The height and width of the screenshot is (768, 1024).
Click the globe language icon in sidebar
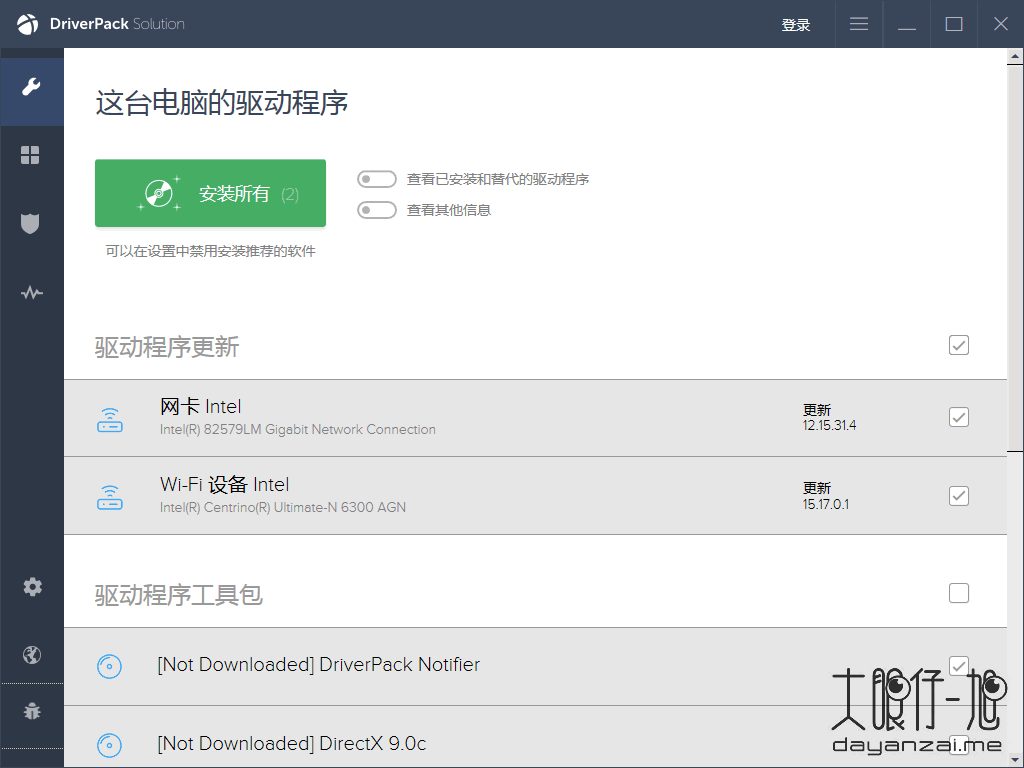(32, 654)
